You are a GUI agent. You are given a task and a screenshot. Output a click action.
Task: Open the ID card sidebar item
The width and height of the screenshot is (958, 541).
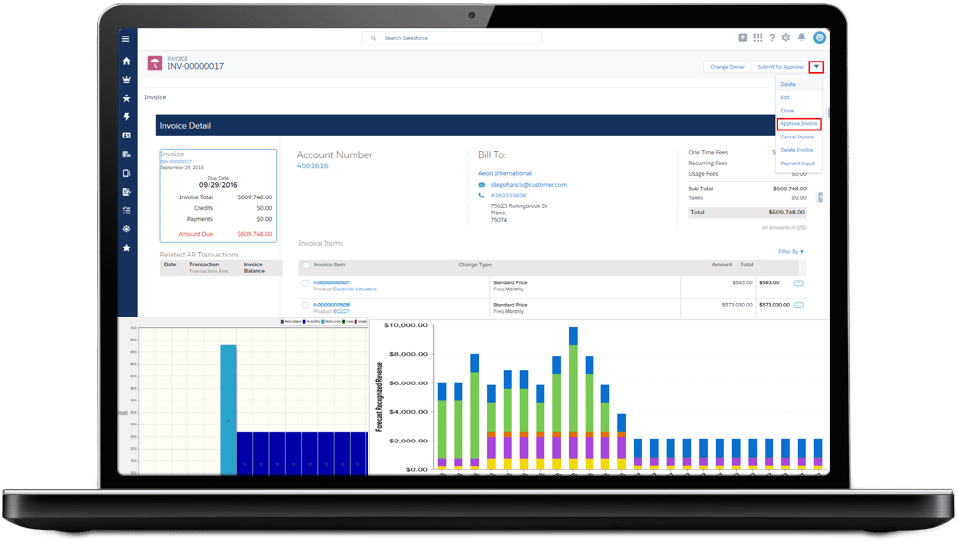[126, 135]
